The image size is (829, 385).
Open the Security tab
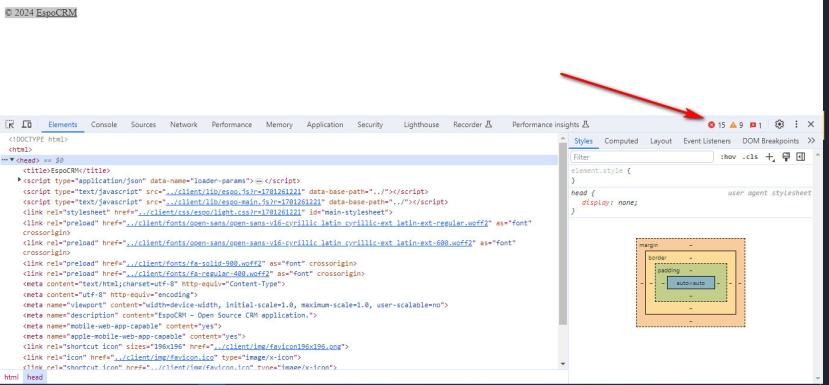point(370,125)
